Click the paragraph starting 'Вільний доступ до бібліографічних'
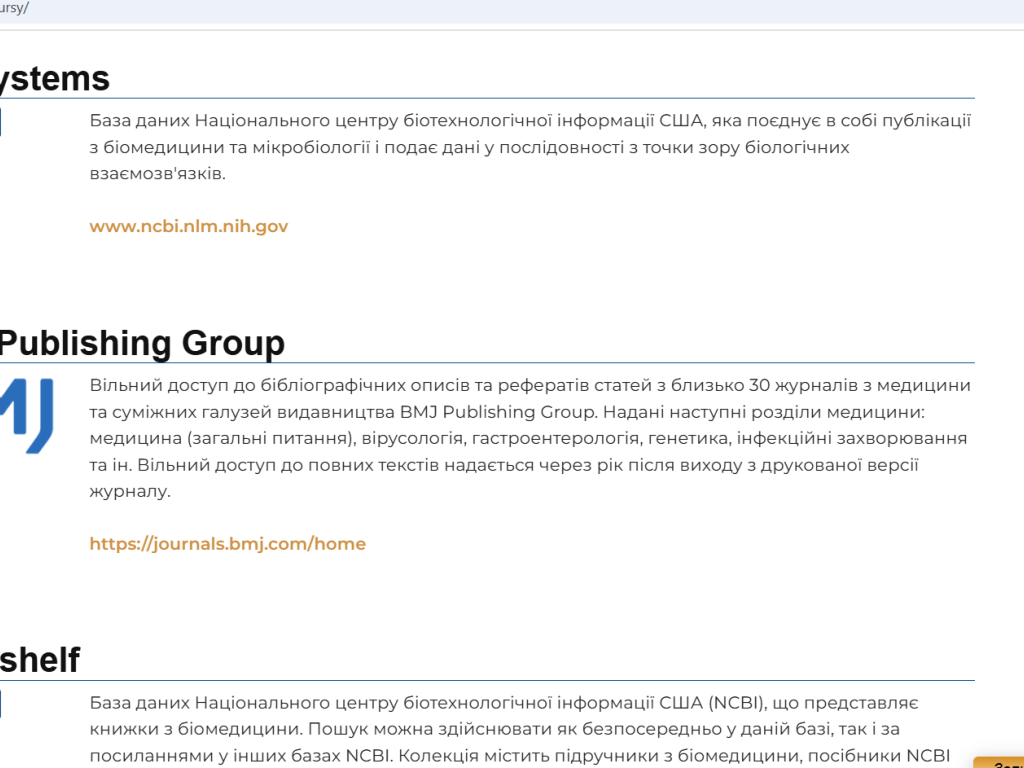The image size is (1024, 768). click(x=530, y=438)
